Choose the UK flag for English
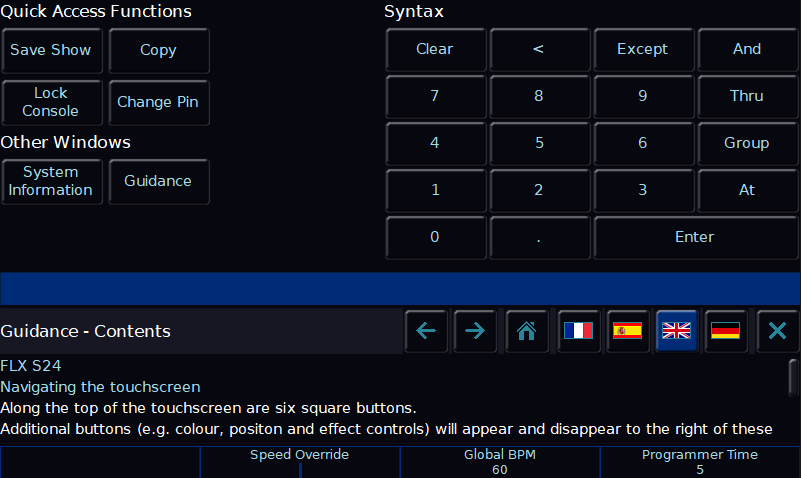 tap(676, 331)
